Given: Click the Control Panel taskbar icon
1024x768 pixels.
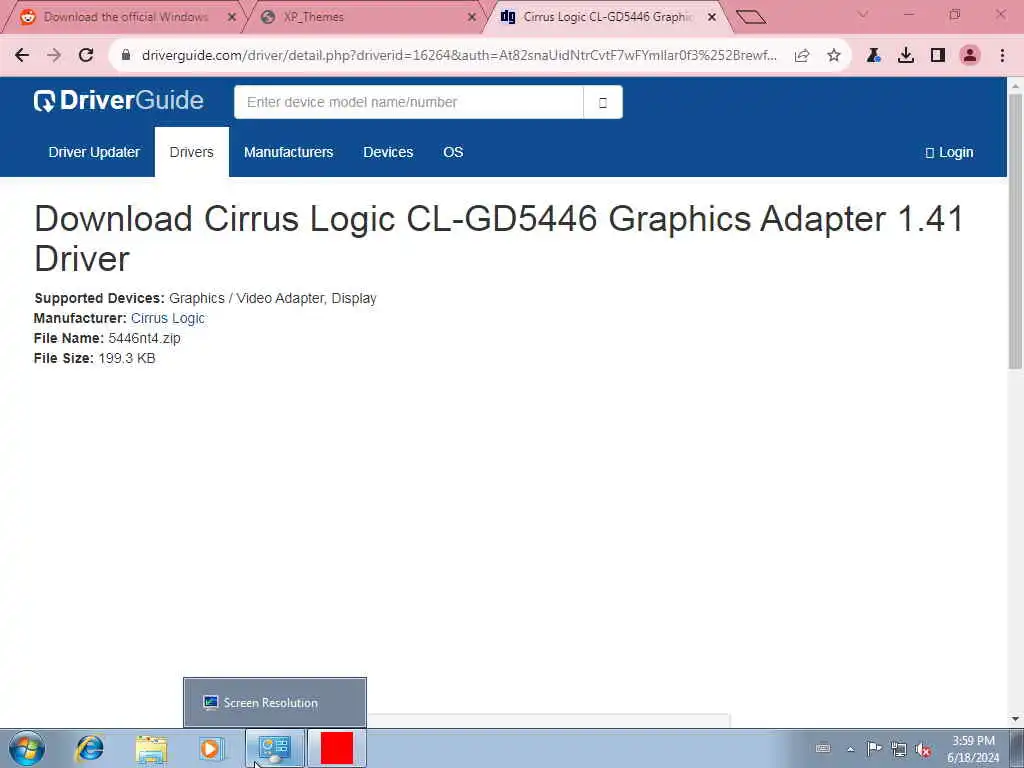Looking at the screenshot, I should click(274, 748).
